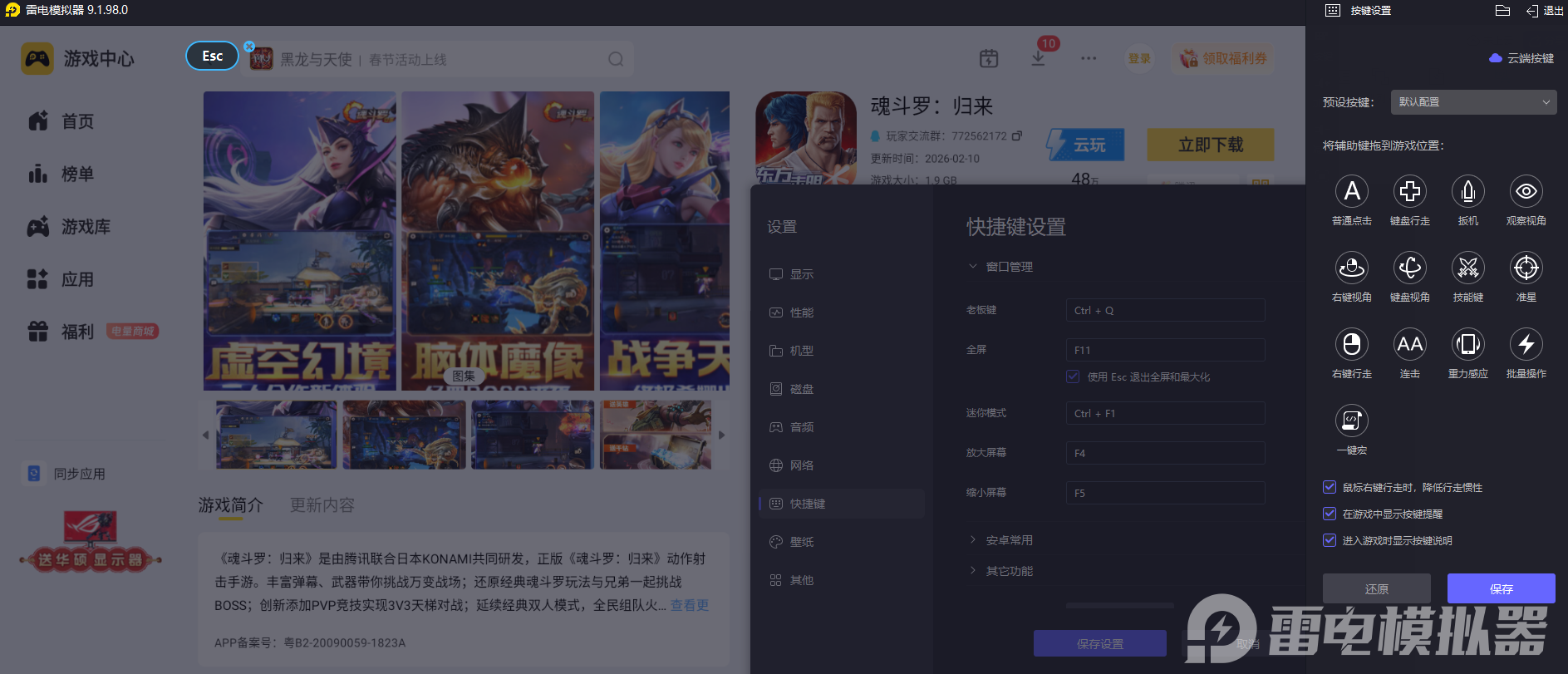The height and width of the screenshot is (674, 1568).
Task: Open the downloads icon with badge 10
Action: click(x=1039, y=58)
